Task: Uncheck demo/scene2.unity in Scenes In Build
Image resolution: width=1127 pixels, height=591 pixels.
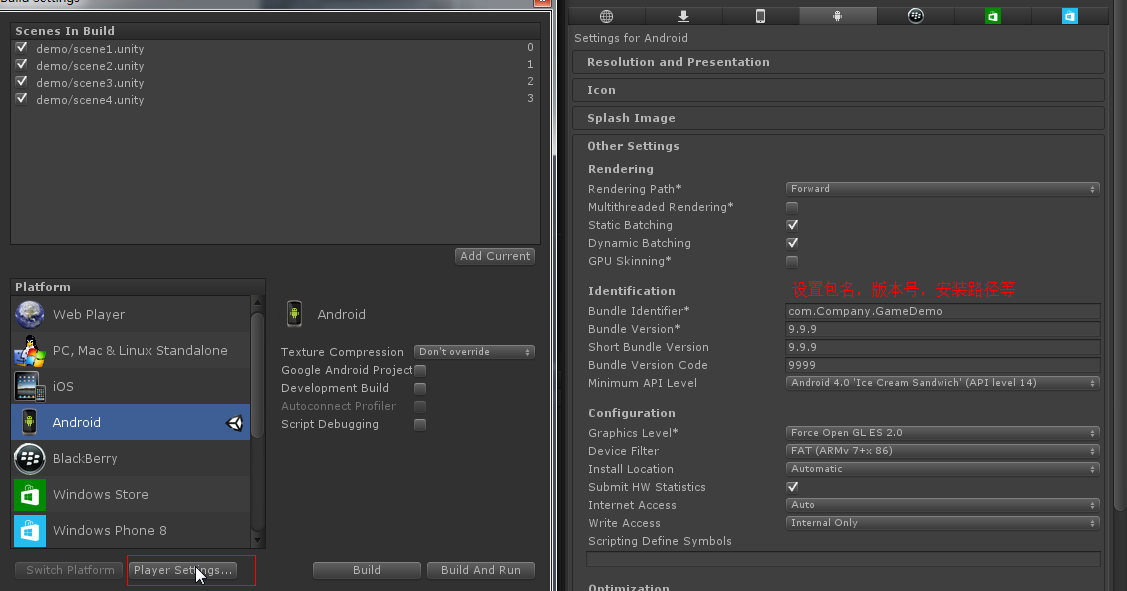Action: 22,65
